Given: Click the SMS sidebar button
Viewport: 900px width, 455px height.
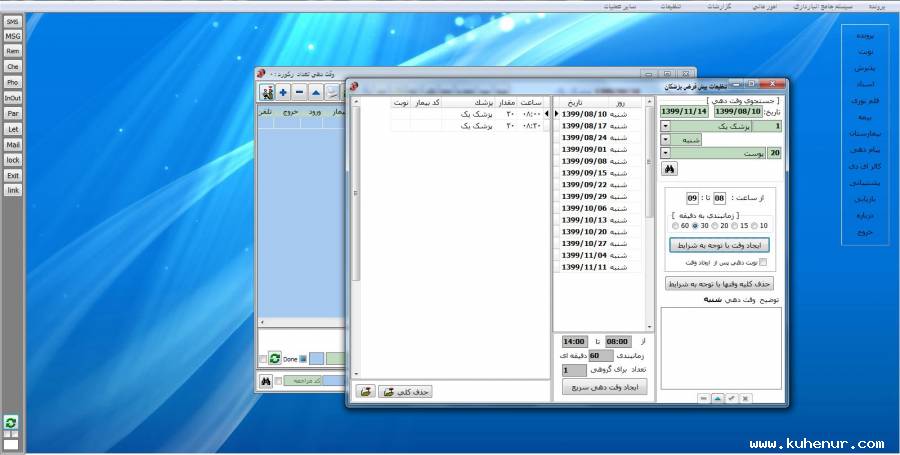Looking at the screenshot, I should pos(13,22).
